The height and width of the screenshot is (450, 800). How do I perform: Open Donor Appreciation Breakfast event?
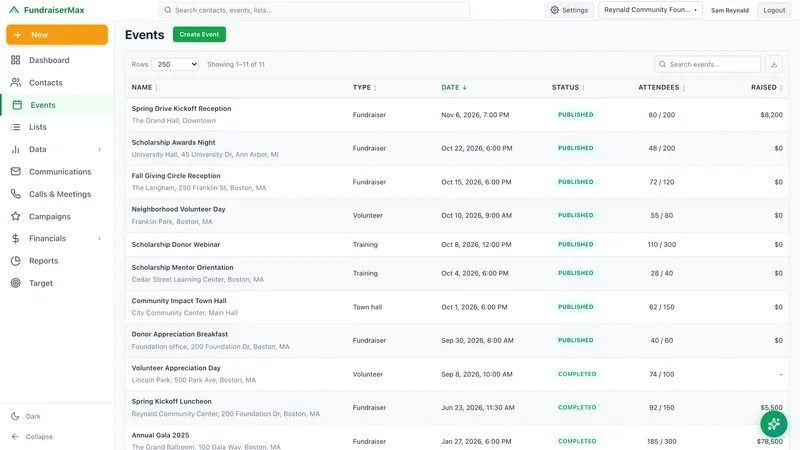click(180, 334)
